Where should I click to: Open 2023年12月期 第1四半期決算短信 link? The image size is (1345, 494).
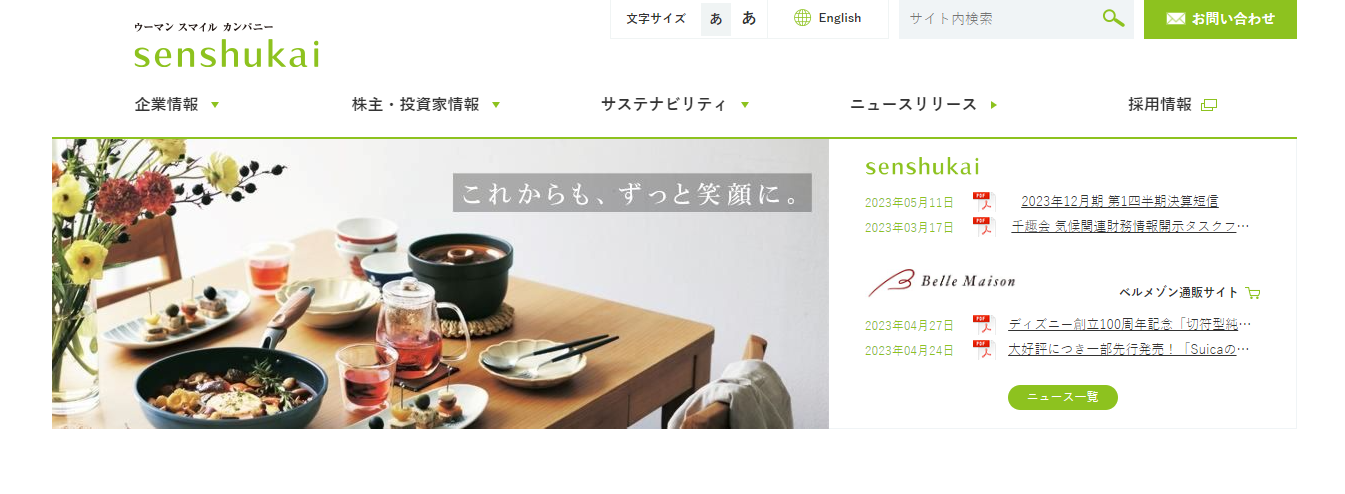pos(1120,202)
